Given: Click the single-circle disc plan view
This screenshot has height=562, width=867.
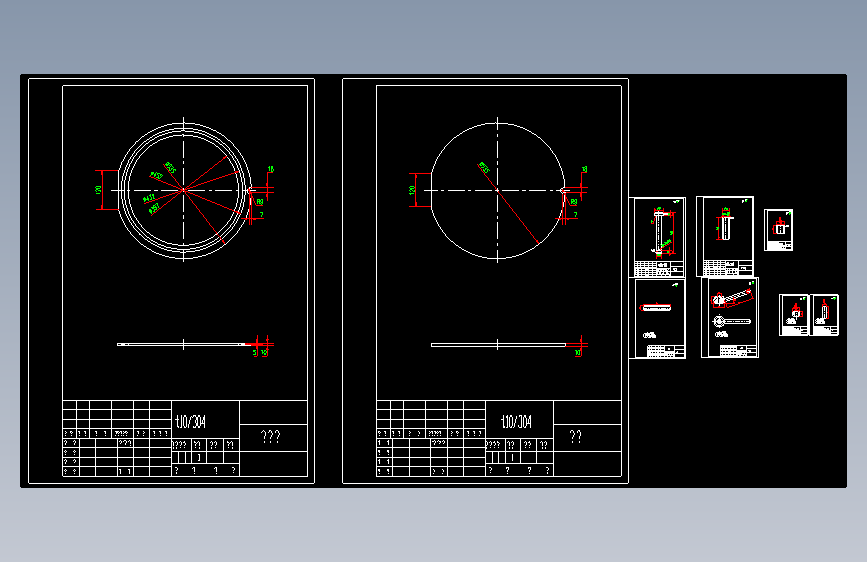Looking at the screenshot, I should (498, 190).
